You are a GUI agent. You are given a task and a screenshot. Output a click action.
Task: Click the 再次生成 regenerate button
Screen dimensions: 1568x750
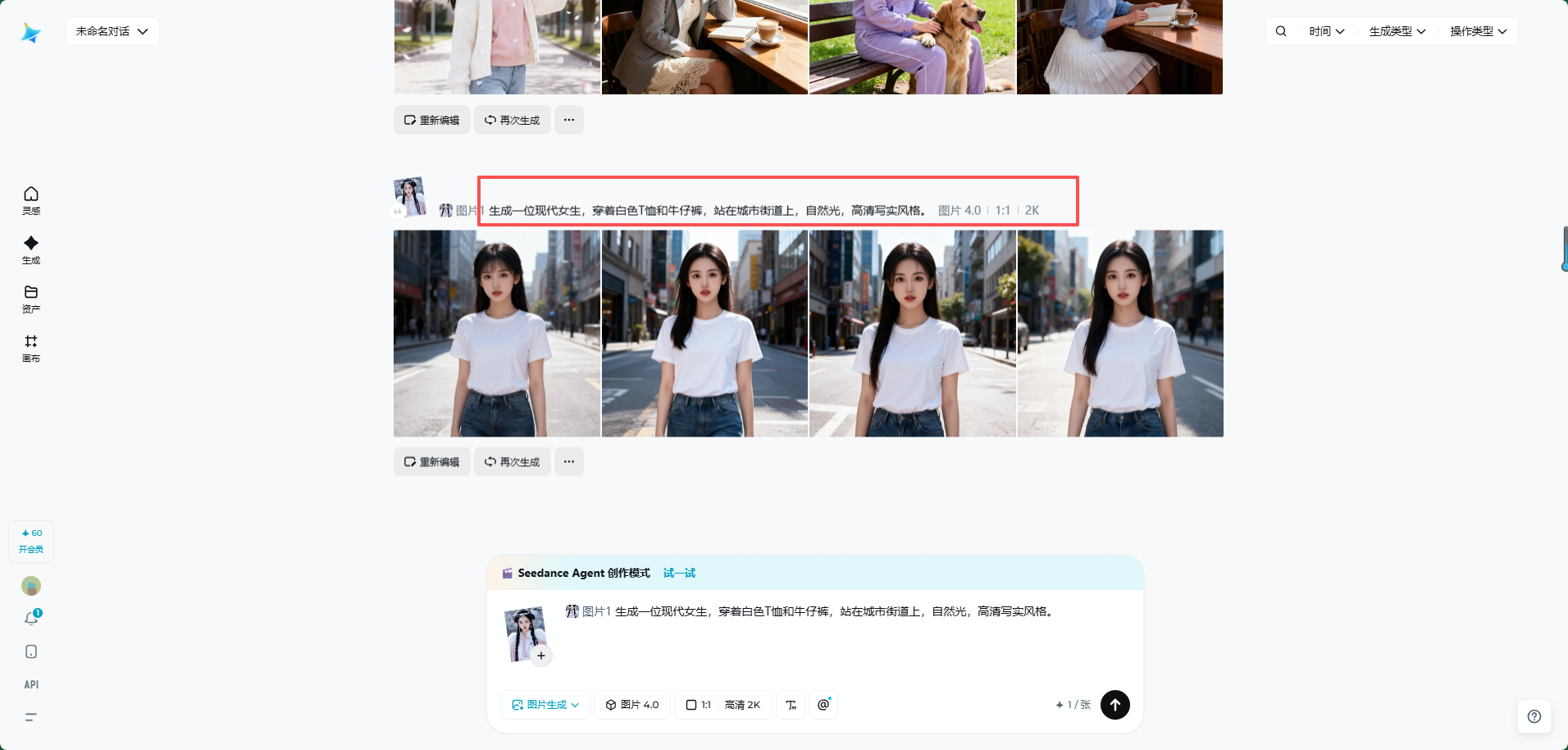(x=512, y=461)
